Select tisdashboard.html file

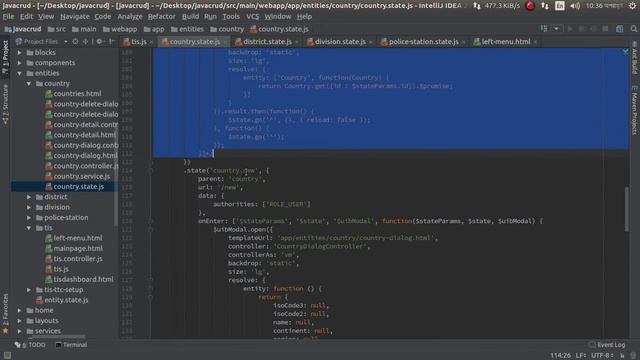[79, 280]
